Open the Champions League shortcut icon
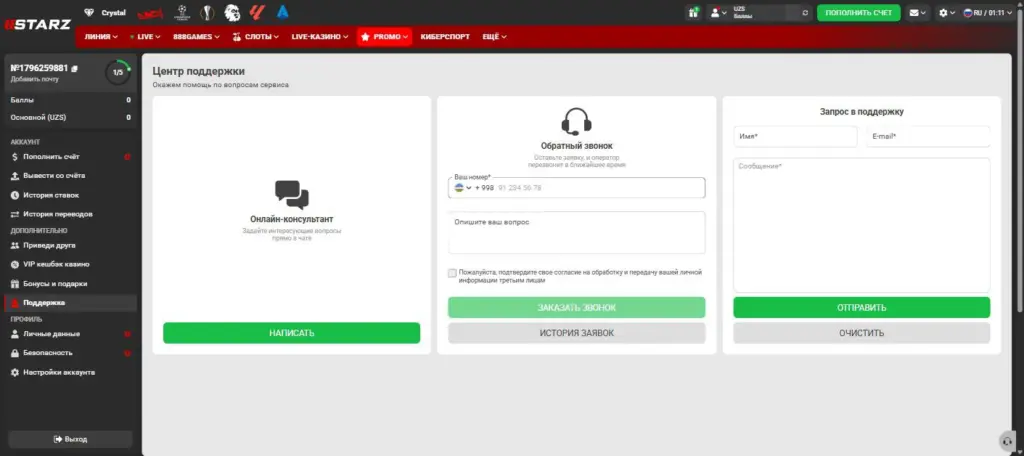Image resolution: width=1024 pixels, height=456 pixels. point(182,12)
